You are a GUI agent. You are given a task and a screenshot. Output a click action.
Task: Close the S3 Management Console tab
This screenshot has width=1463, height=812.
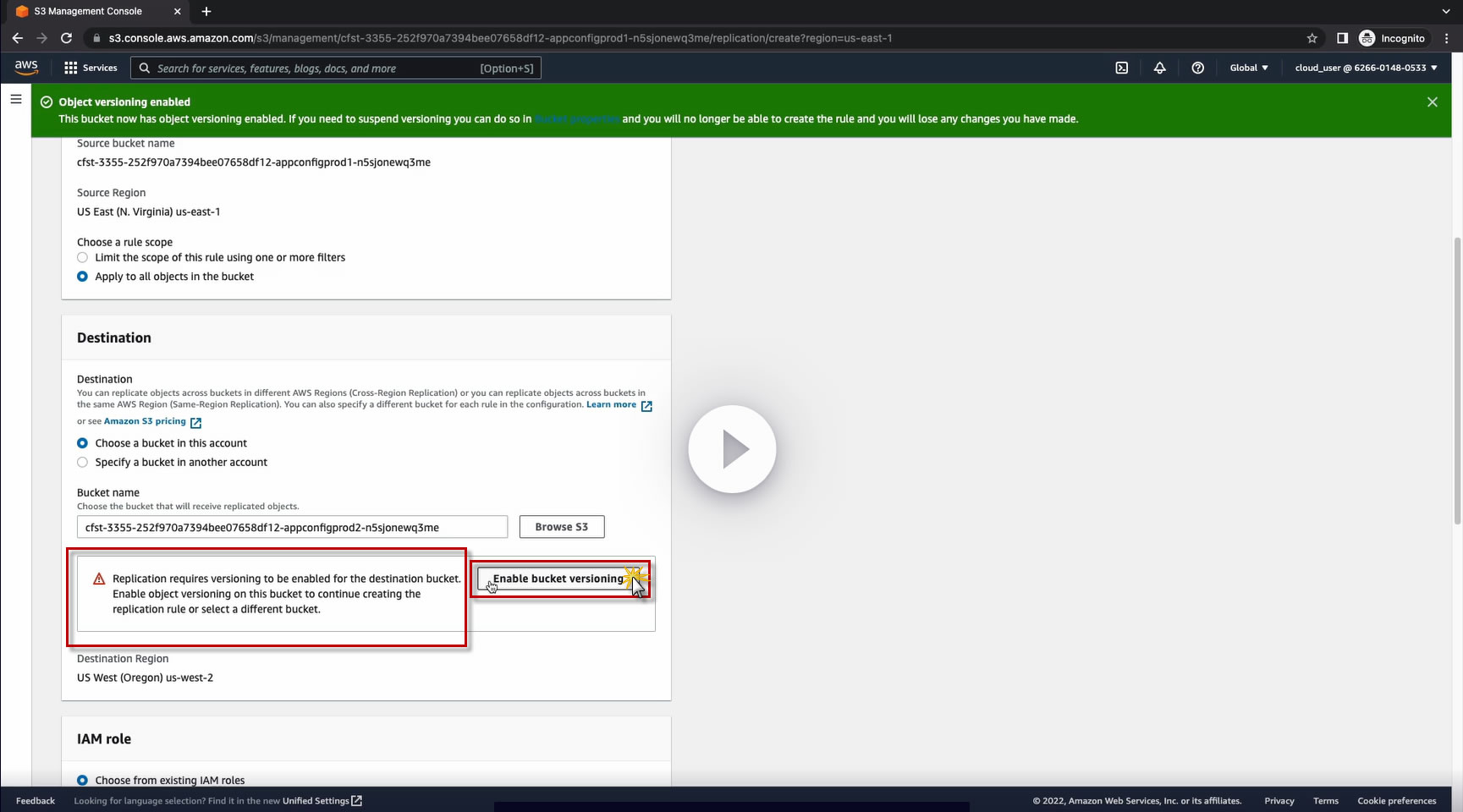tap(177, 11)
